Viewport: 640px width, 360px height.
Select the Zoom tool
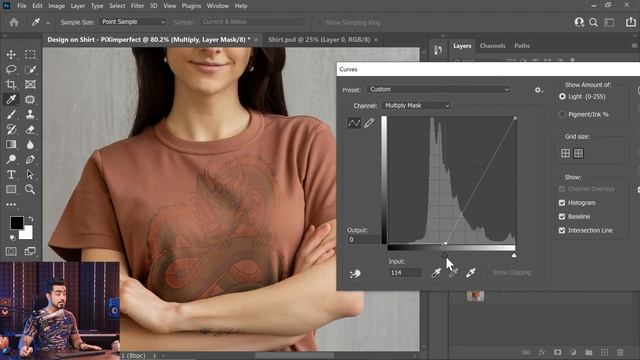coord(30,189)
